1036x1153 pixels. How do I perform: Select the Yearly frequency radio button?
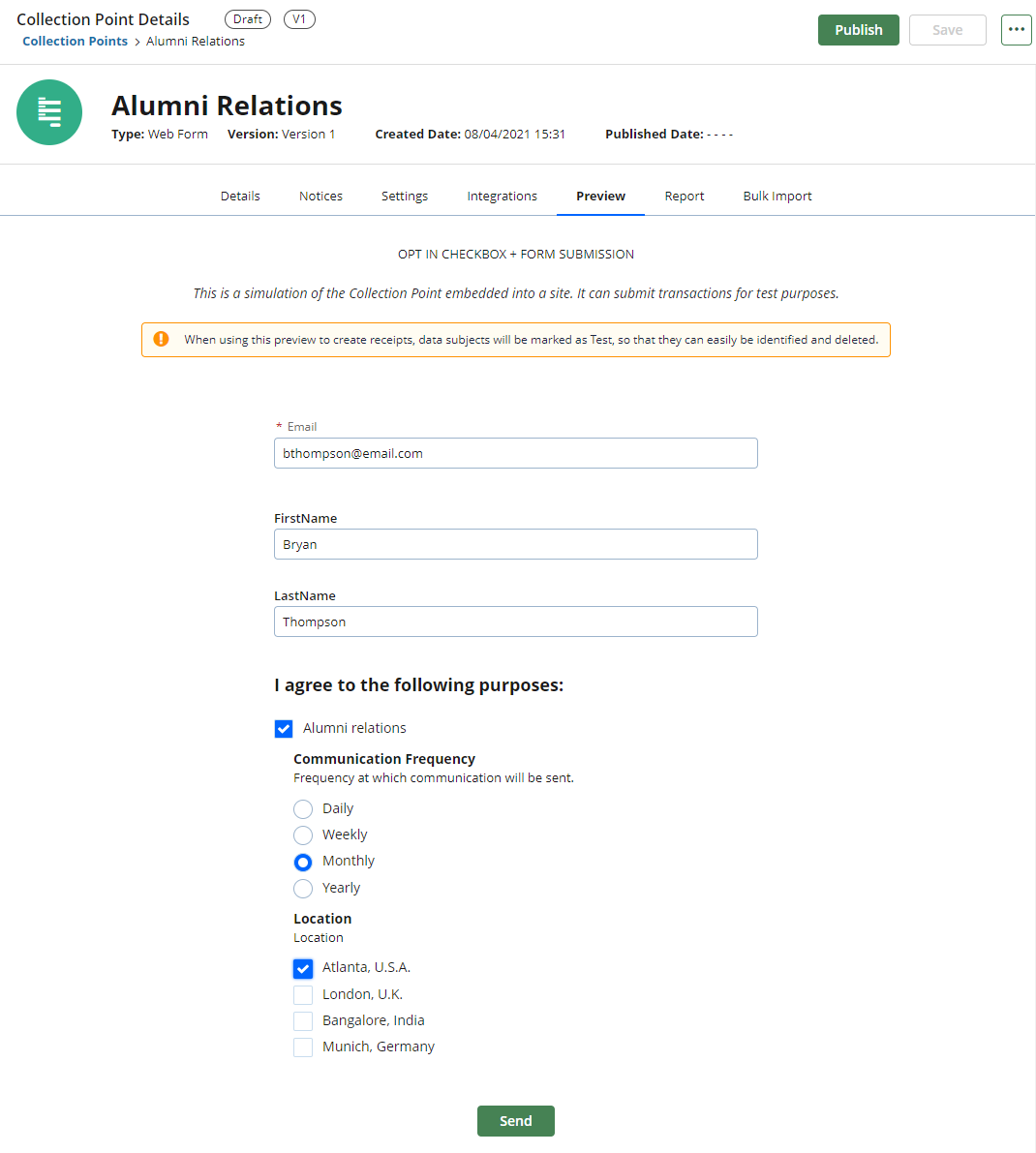point(303,889)
